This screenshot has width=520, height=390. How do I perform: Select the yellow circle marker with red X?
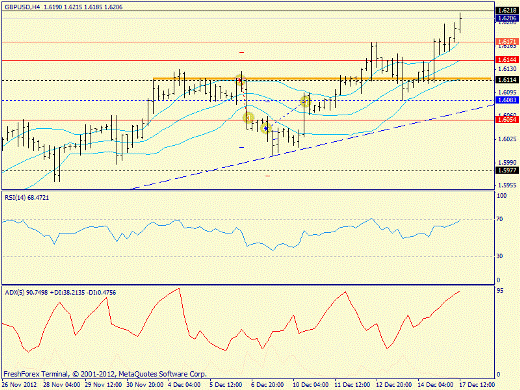click(240, 80)
